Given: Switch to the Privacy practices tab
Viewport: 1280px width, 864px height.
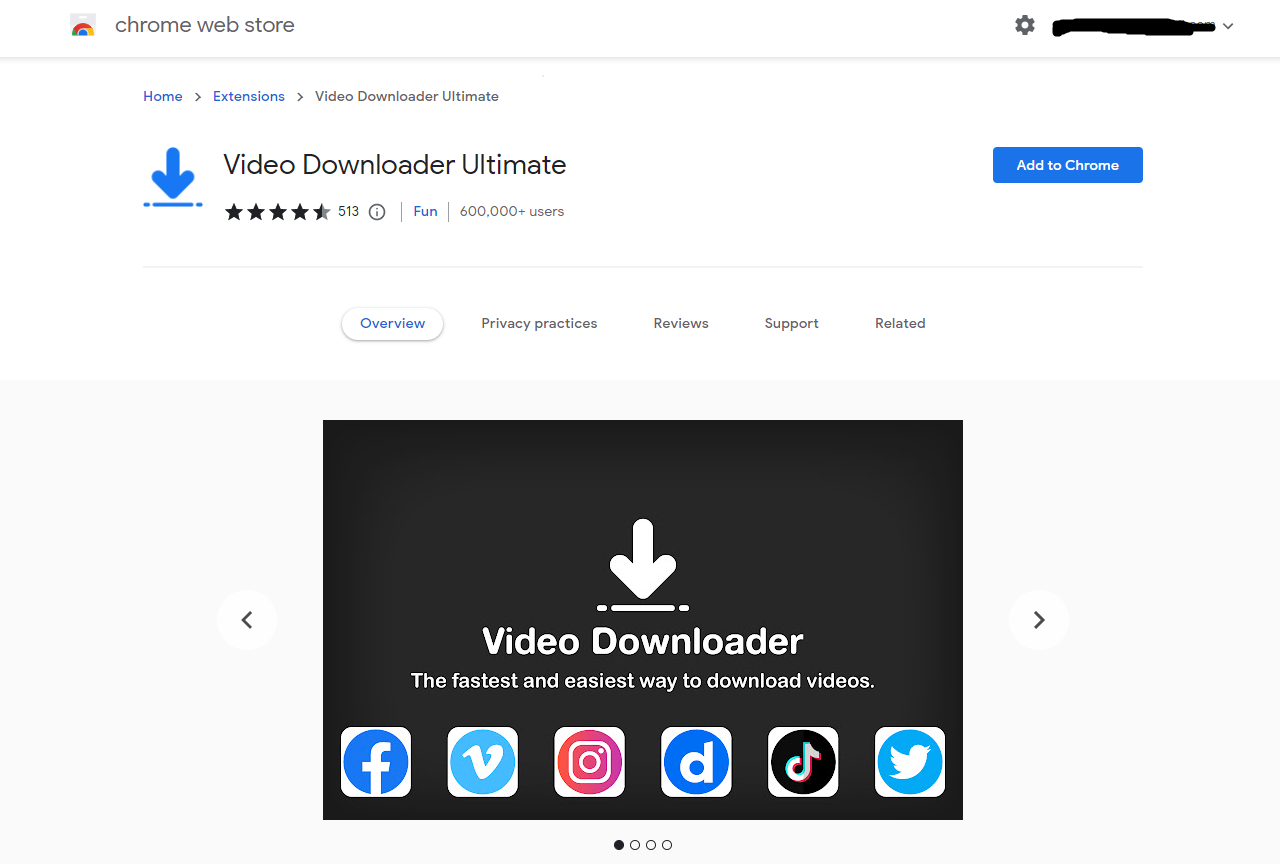Looking at the screenshot, I should pyautogui.click(x=539, y=323).
